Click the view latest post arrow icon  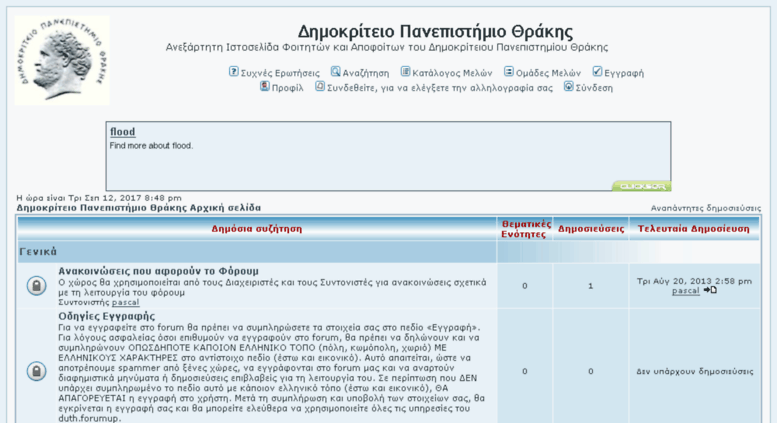tap(710, 290)
